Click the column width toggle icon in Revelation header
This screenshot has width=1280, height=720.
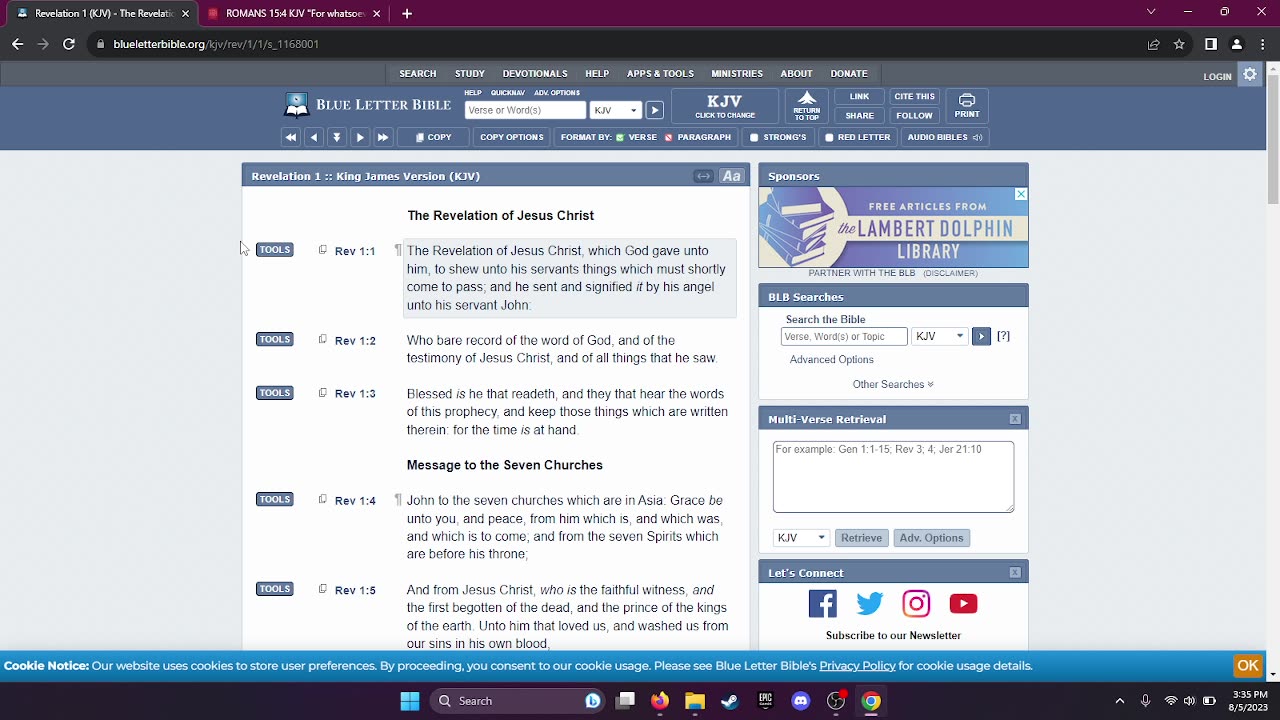(704, 176)
